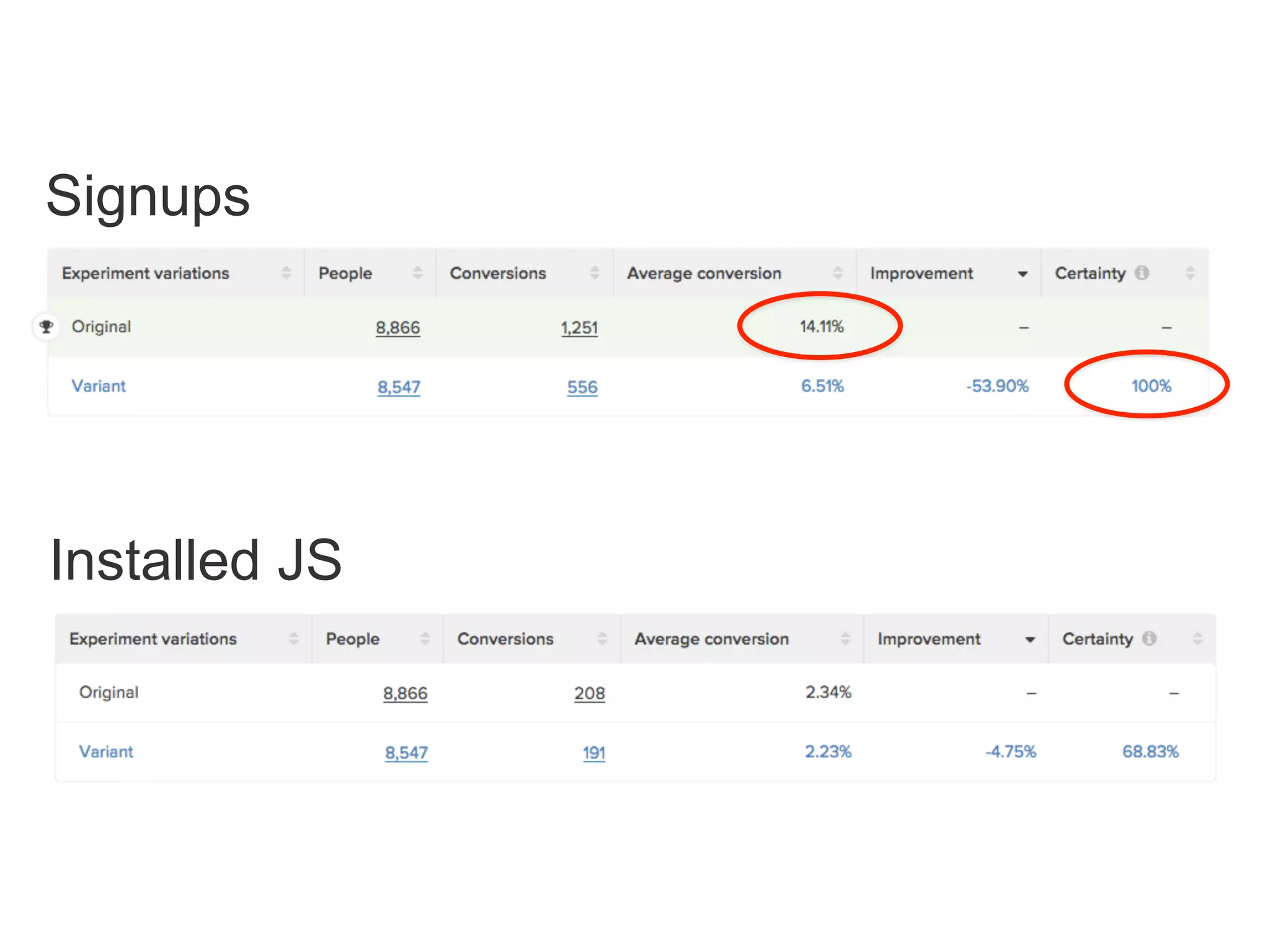
Task: Click Average conversion header in Installed JS table
Action: (x=711, y=639)
